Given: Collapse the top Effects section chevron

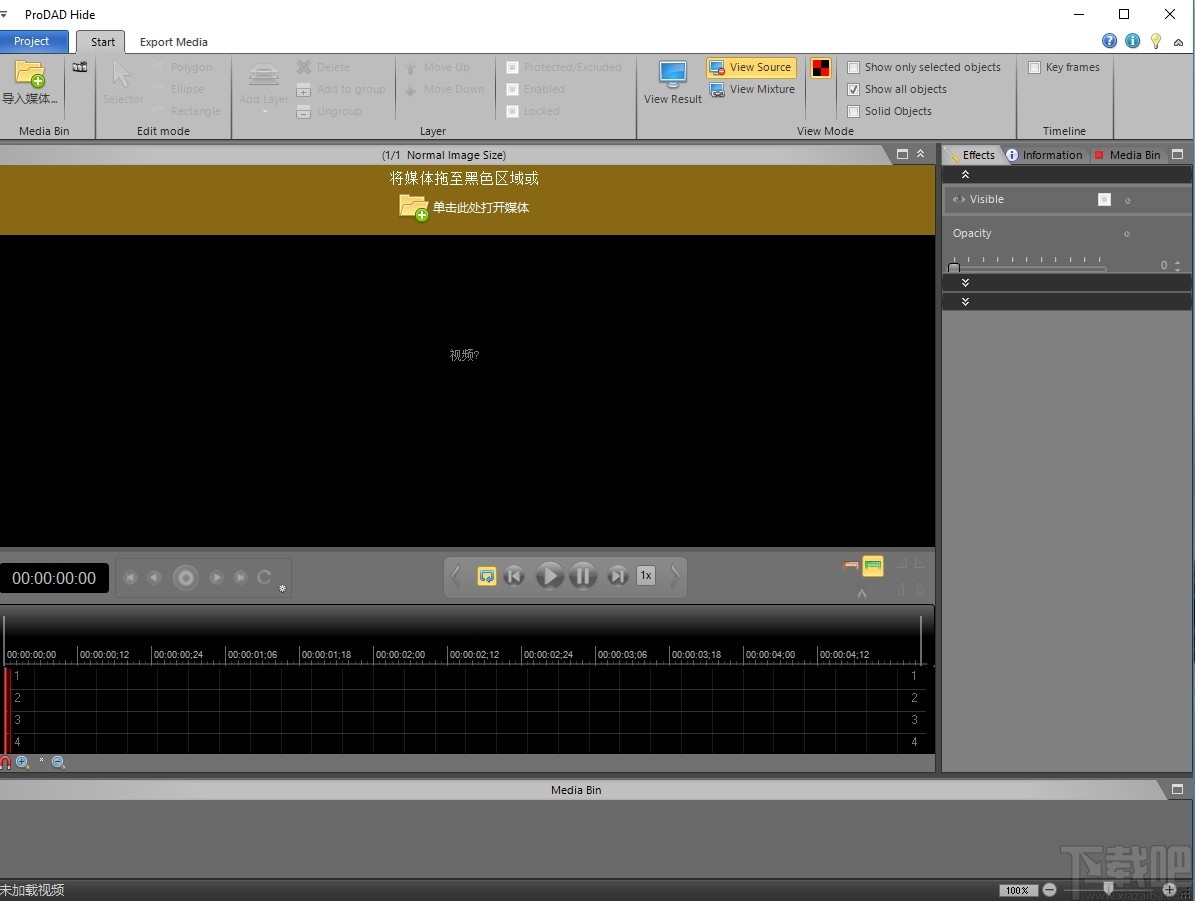Looking at the screenshot, I should [966, 175].
